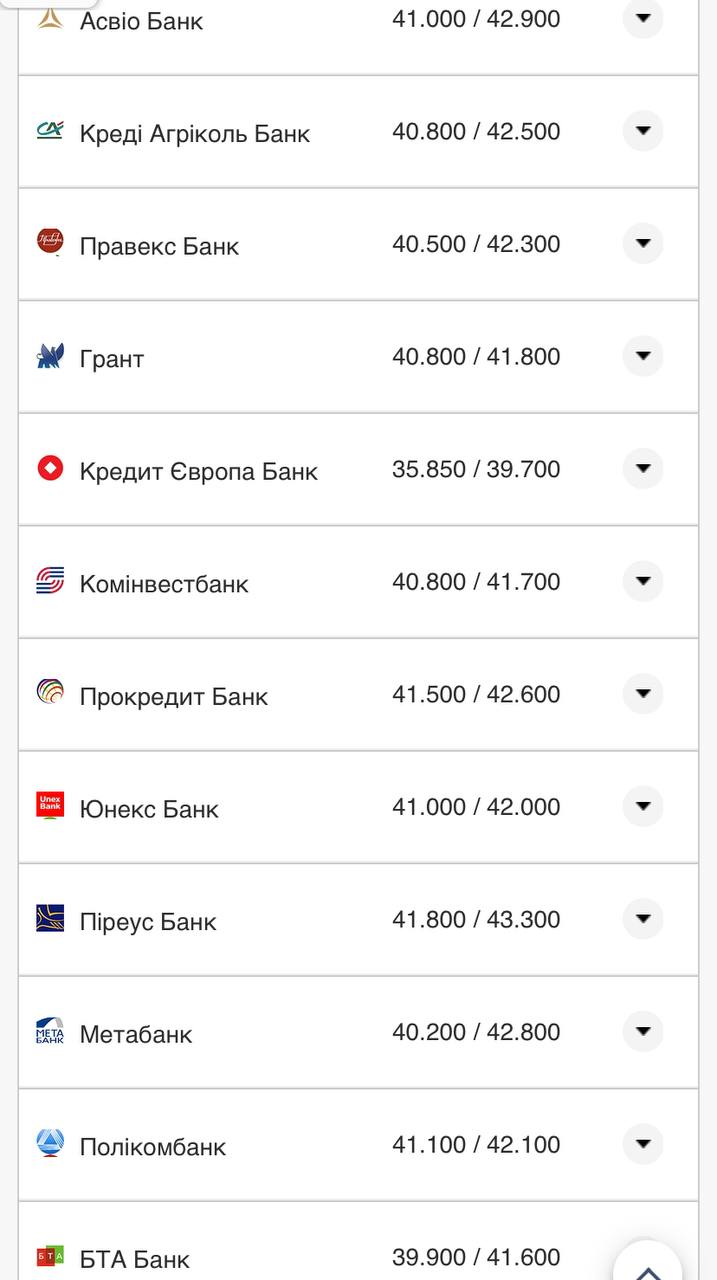Open Кредит Європа Банк link
717x1280 pixels.
click(198, 470)
